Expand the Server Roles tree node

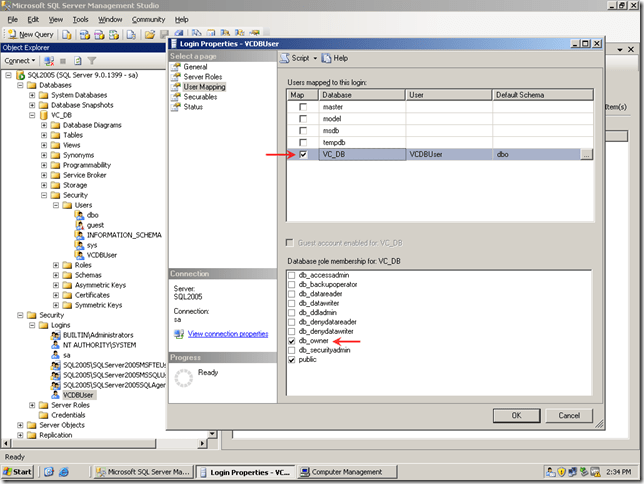tap(33, 405)
